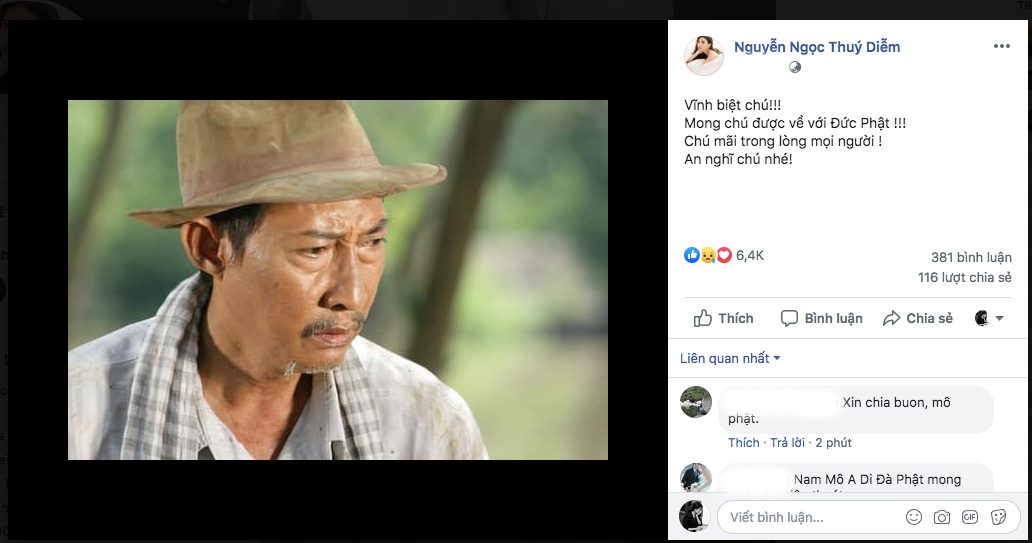This screenshot has height=543, width=1032.
Task: Click the Thích thumbs-up button
Action: [x=723, y=318]
